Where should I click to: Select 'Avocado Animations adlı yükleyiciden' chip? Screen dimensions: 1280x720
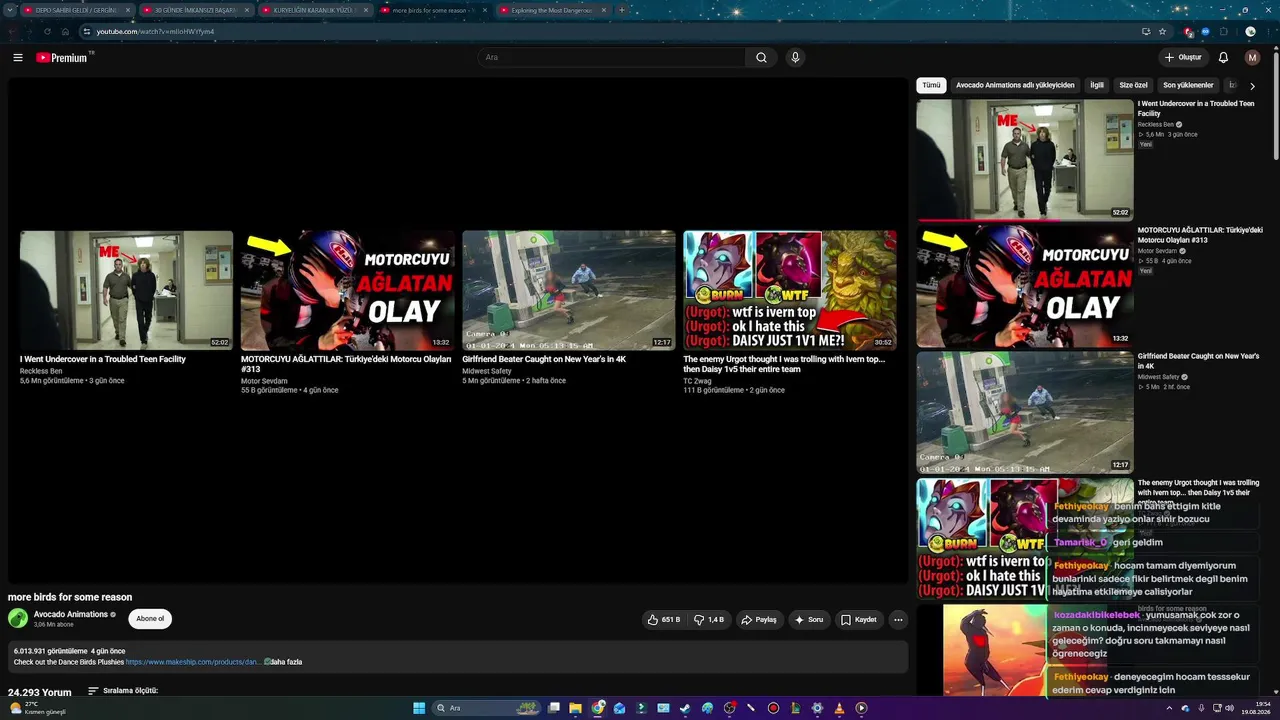pyautogui.click(x=1015, y=86)
